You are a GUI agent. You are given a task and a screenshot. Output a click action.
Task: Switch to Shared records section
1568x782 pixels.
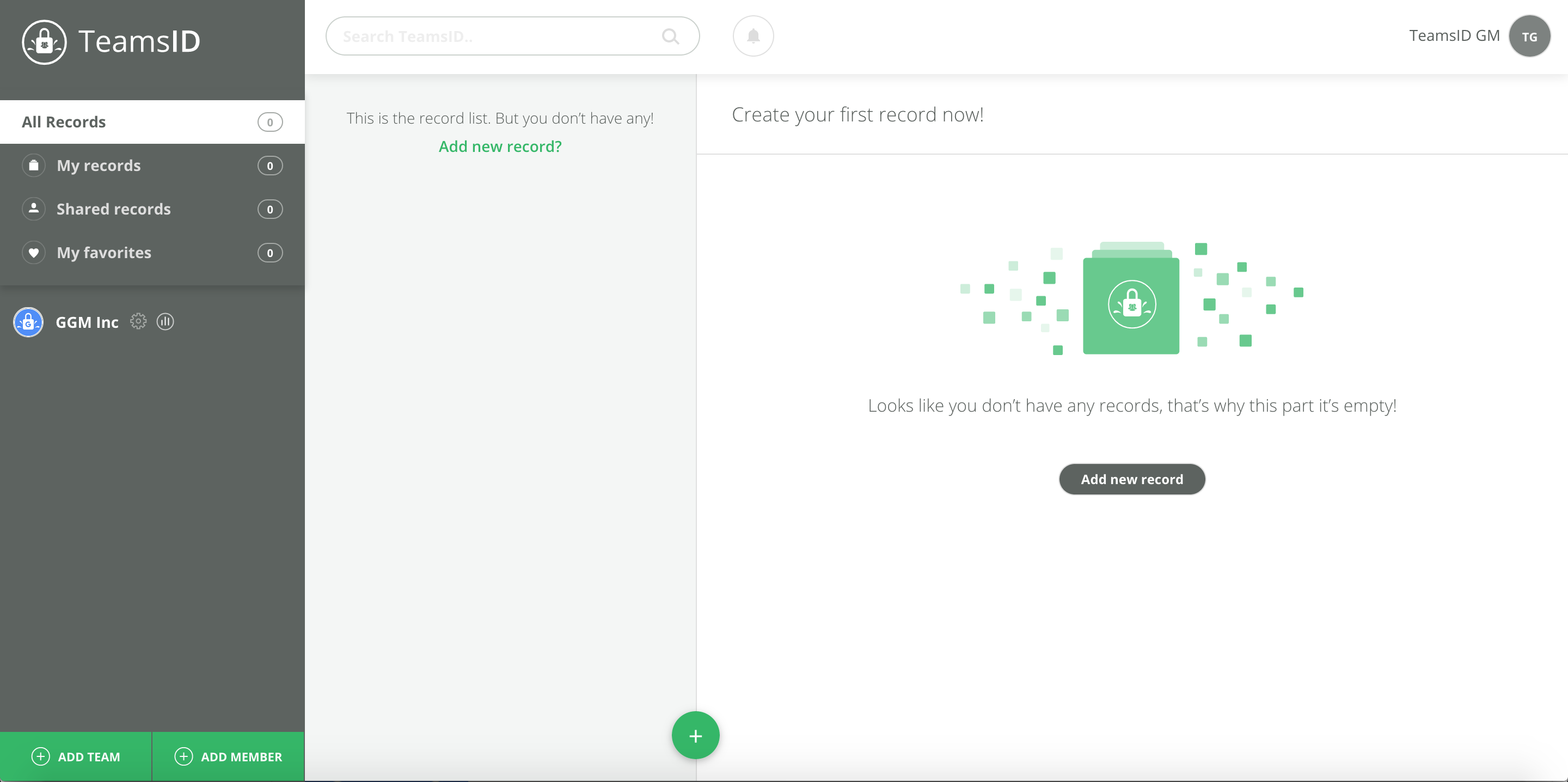pyautogui.click(x=113, y=208)
